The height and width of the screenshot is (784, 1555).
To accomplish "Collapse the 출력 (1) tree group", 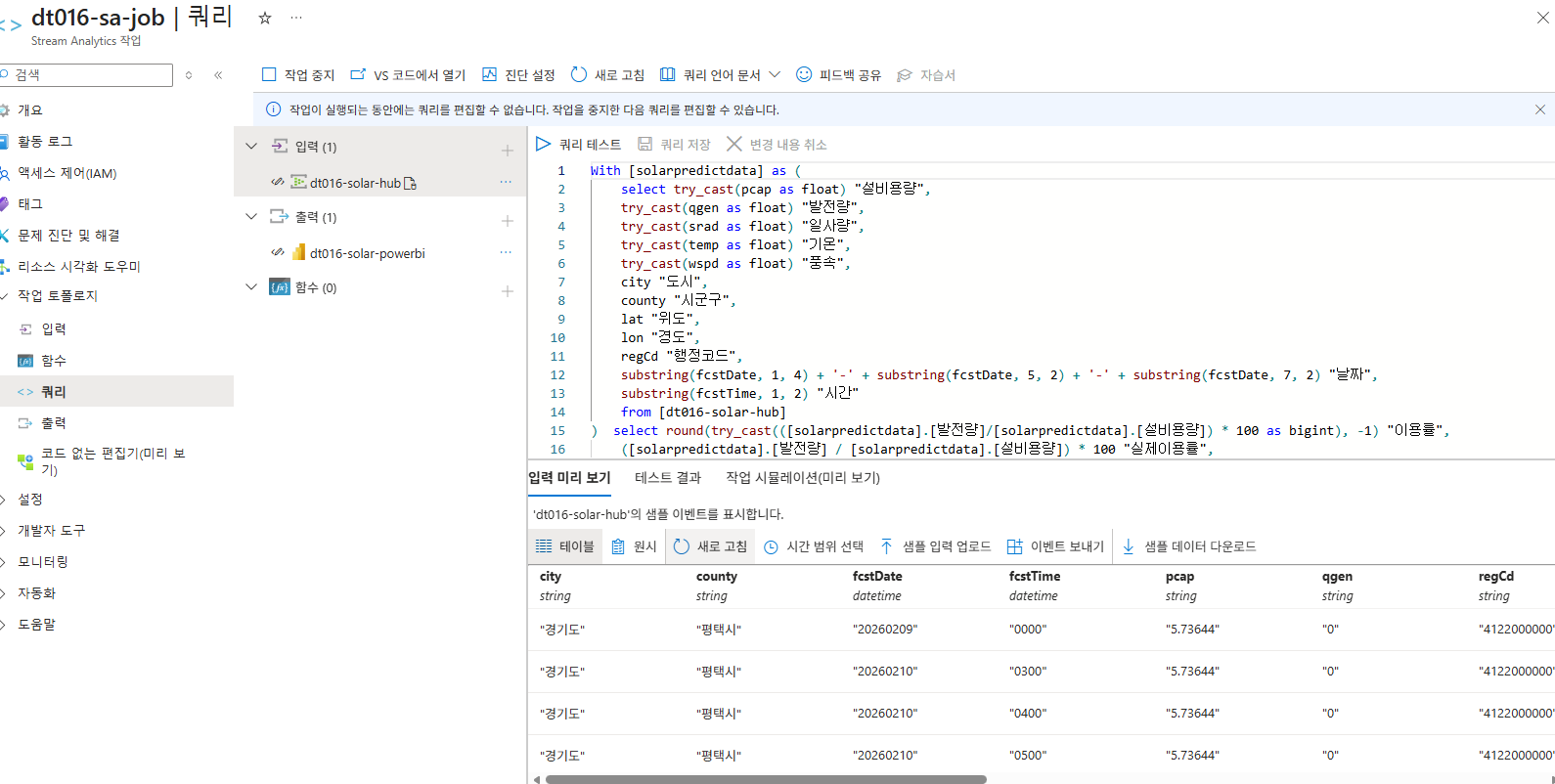I will [251, 217].
